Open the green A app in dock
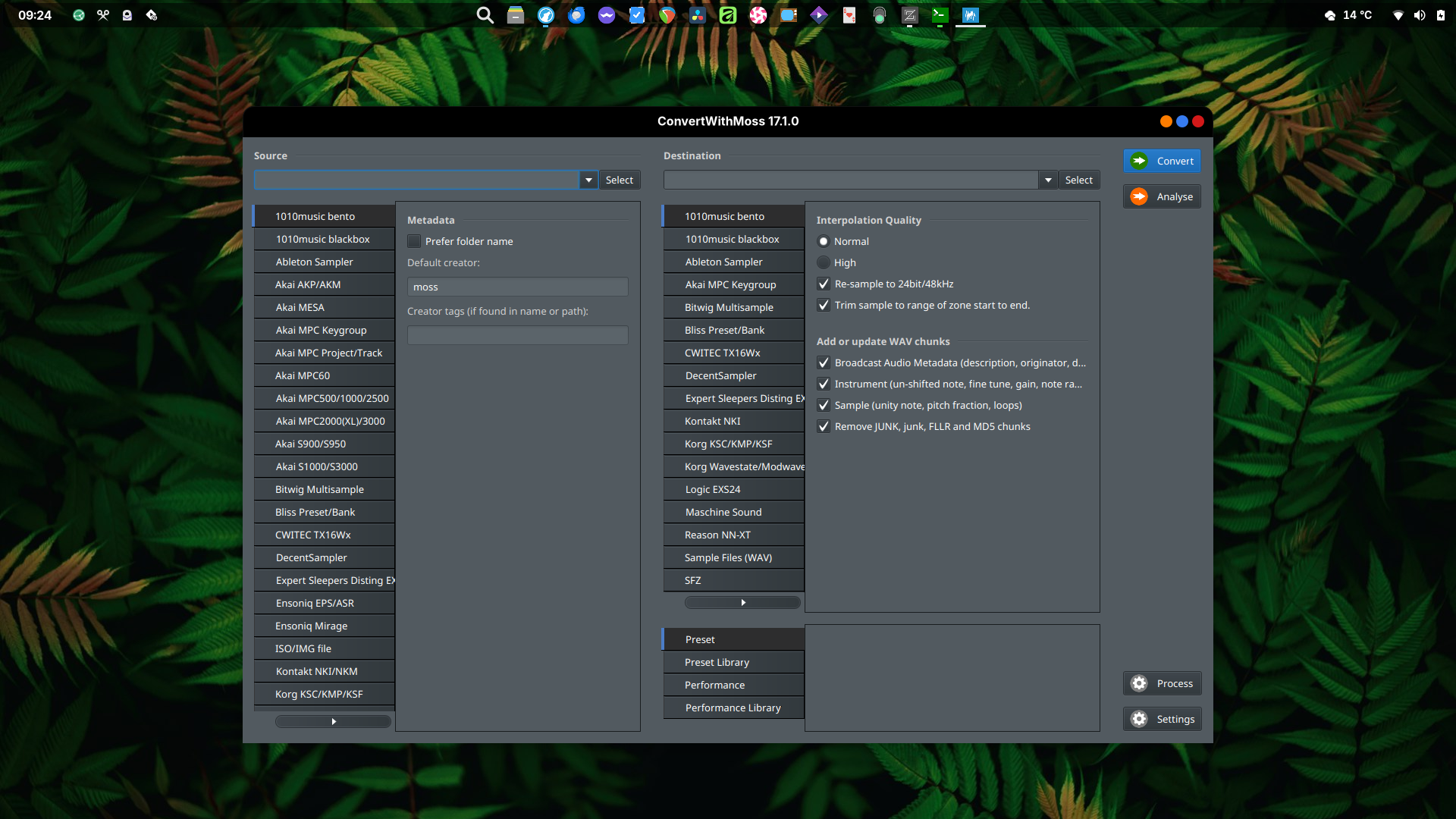 (x=728, y=15)
